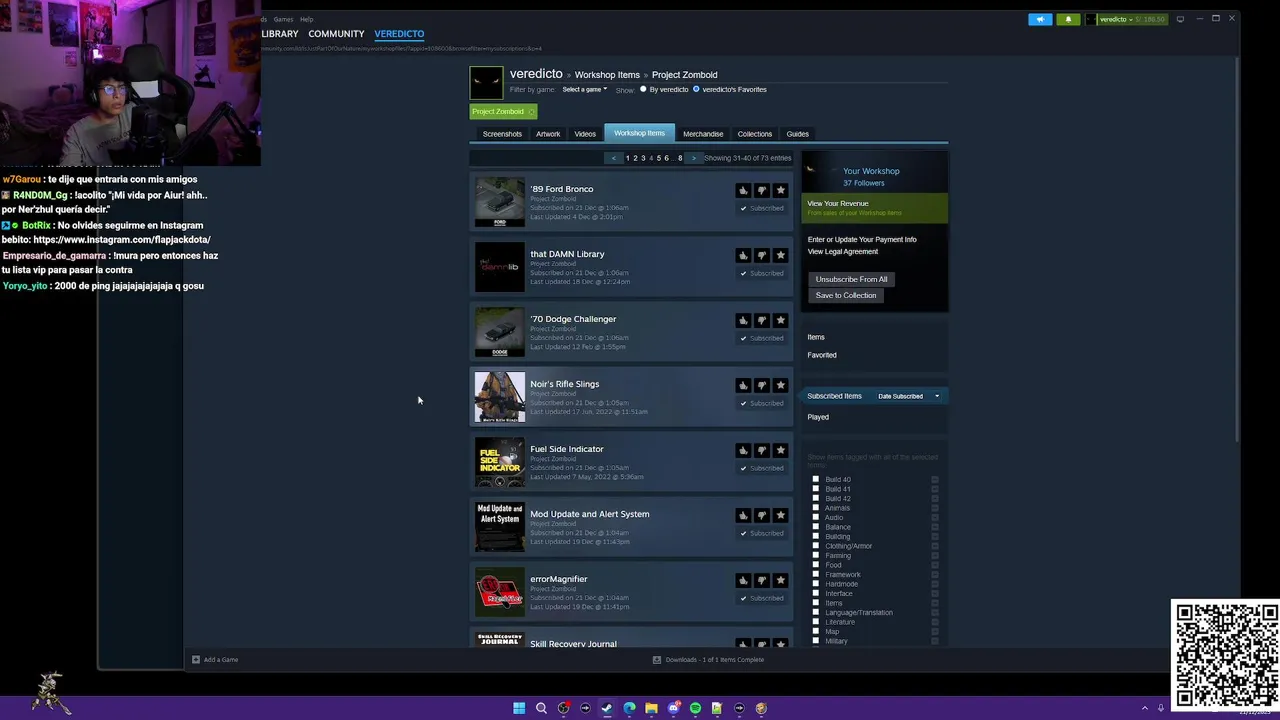
Task: Click the Save to Collection button
Action: [x=846, y=295]
